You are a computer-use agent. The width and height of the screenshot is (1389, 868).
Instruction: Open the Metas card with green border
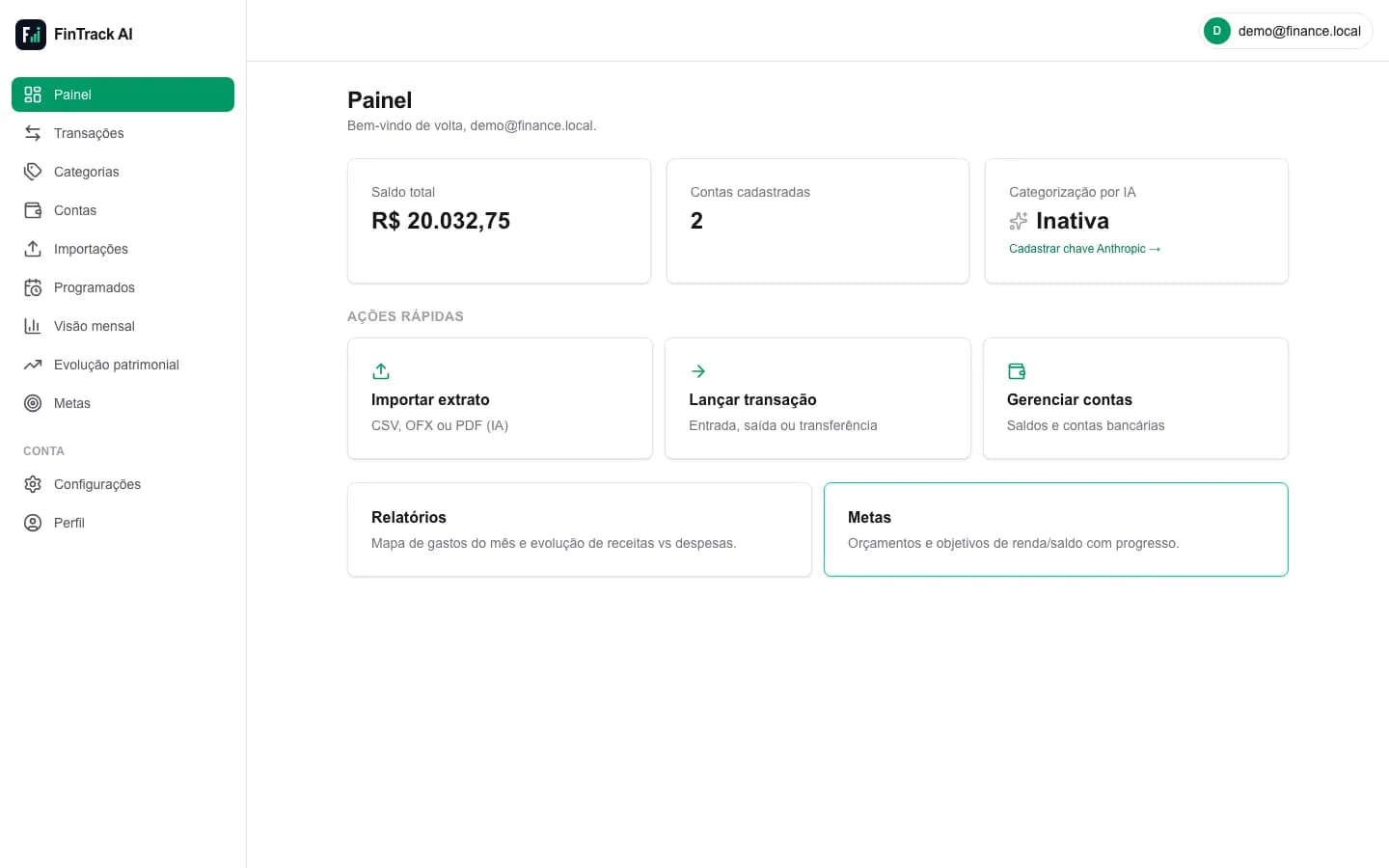(1055, 529)
